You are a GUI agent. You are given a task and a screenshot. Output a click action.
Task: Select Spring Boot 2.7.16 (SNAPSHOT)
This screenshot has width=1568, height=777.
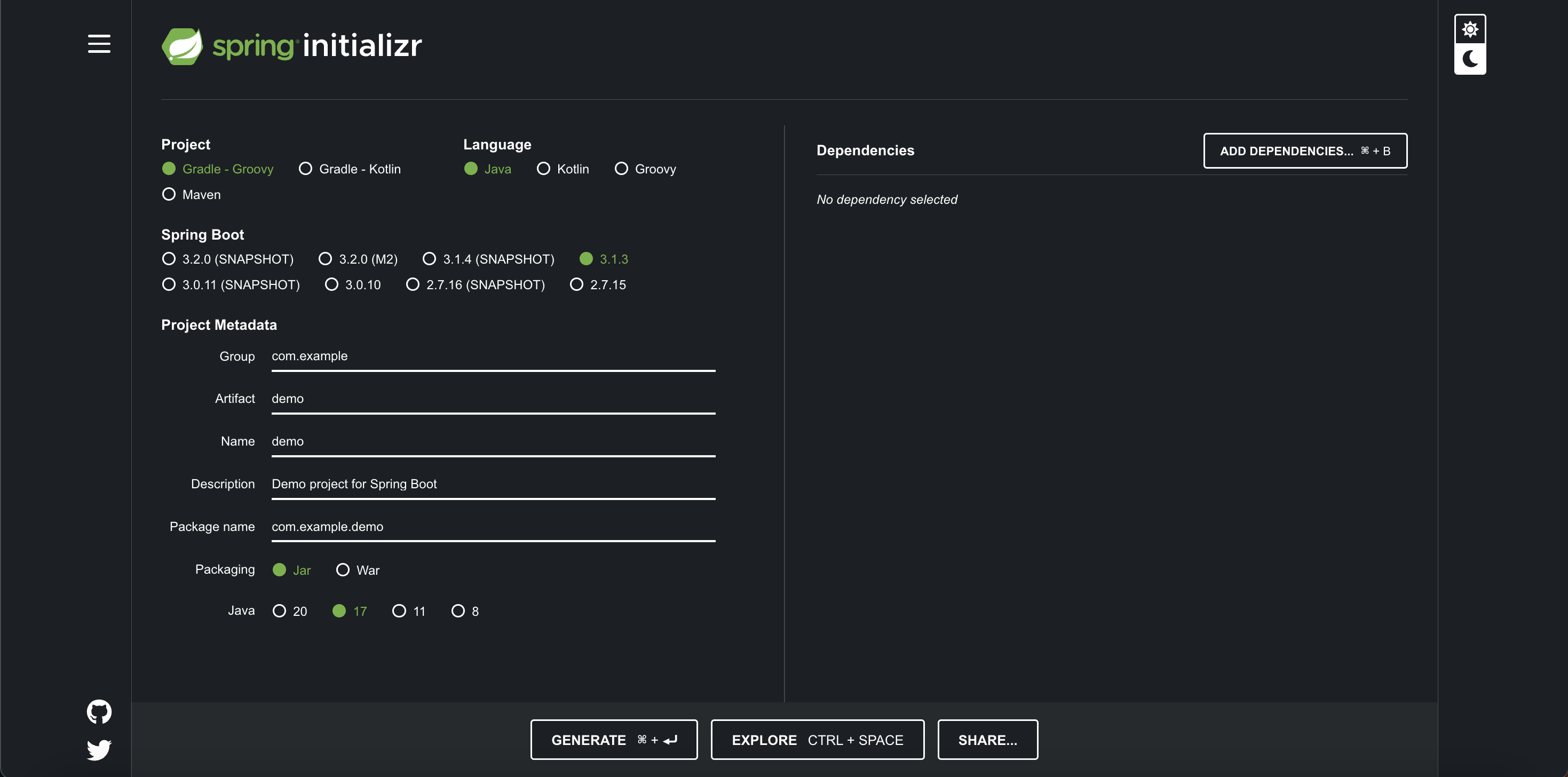(476, 284)
